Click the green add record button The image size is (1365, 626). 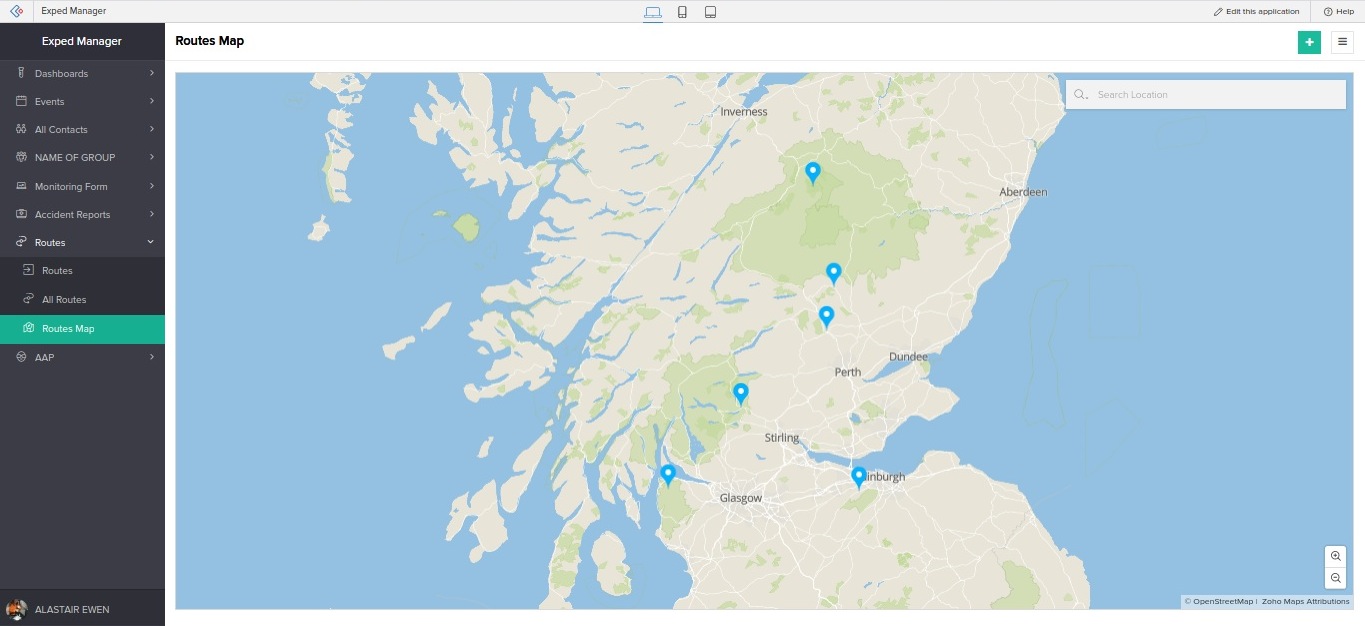[x=1309, y=42]
